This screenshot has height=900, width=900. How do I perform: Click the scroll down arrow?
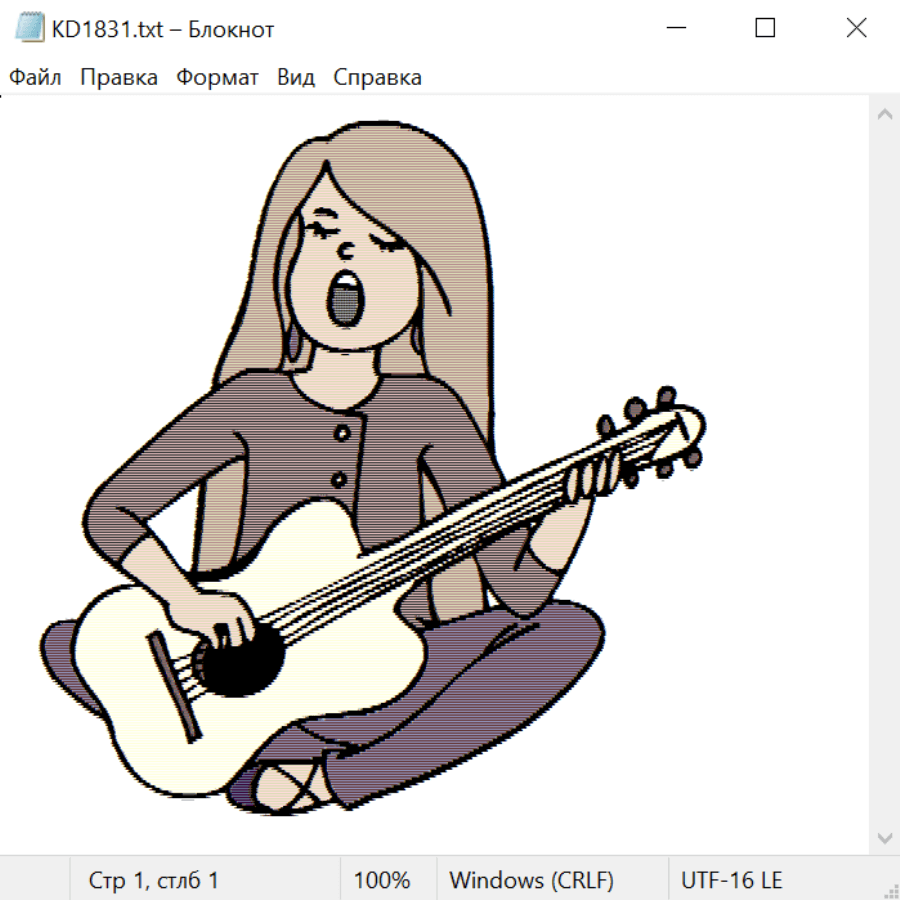click(884, 837)
